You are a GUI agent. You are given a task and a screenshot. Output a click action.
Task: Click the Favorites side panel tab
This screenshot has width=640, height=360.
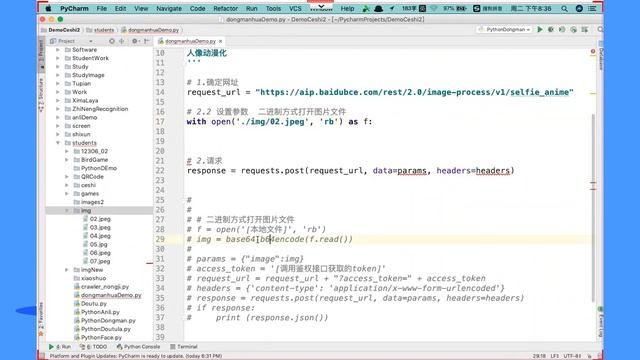point(41,319)
